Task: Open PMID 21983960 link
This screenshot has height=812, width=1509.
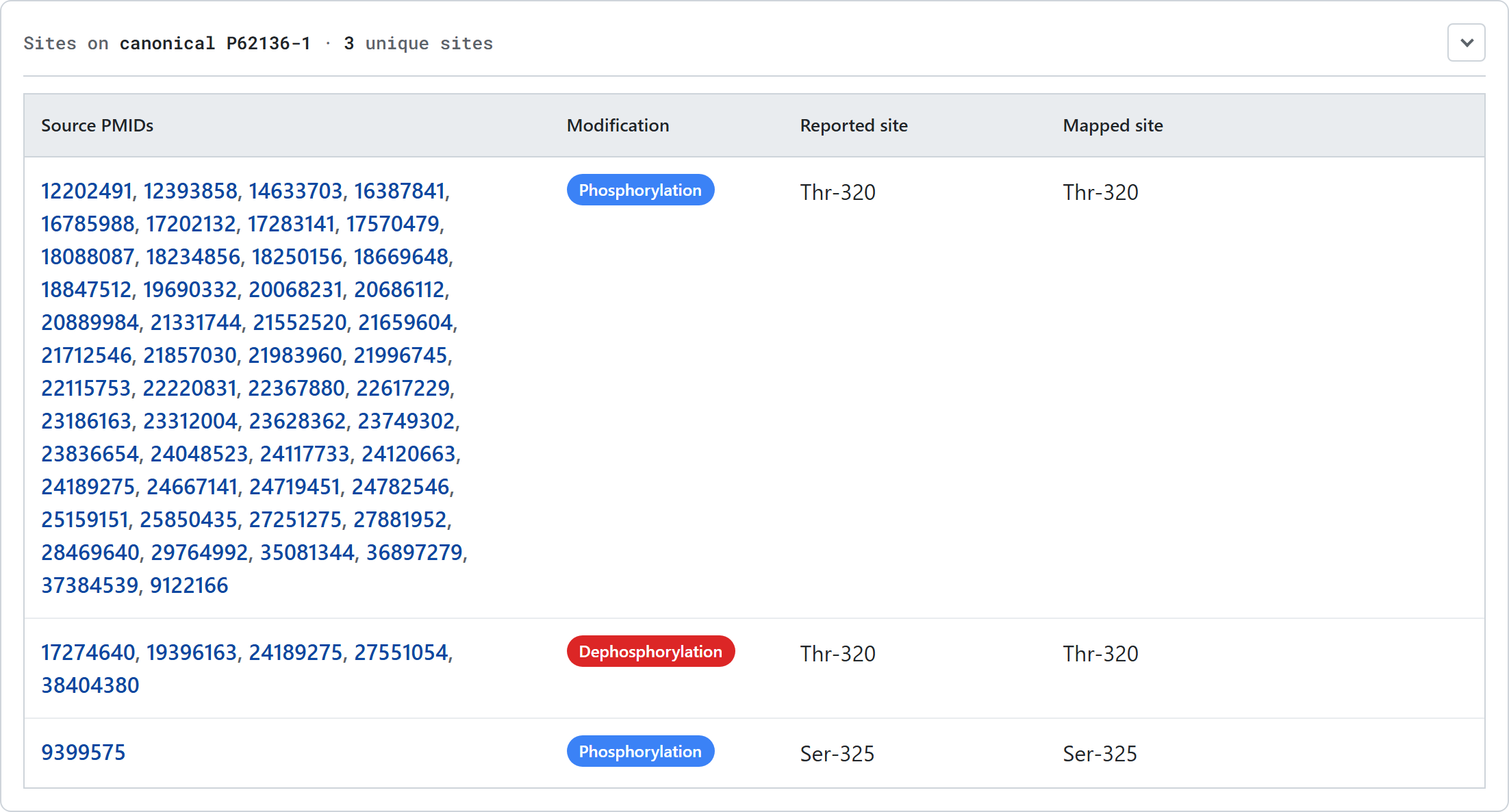Action: (x=295, y=355)
